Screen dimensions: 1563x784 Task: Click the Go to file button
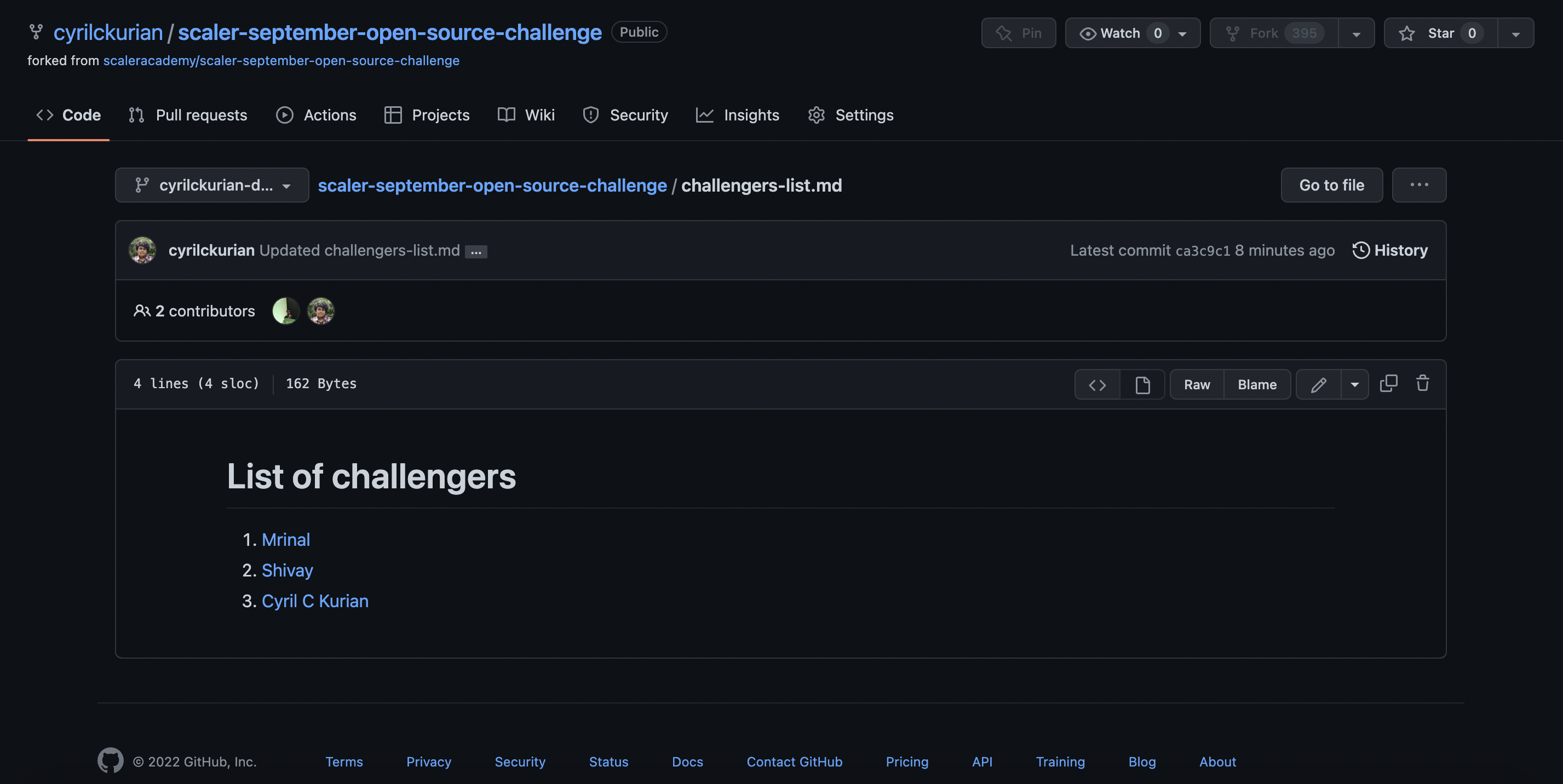(1331, 185)
